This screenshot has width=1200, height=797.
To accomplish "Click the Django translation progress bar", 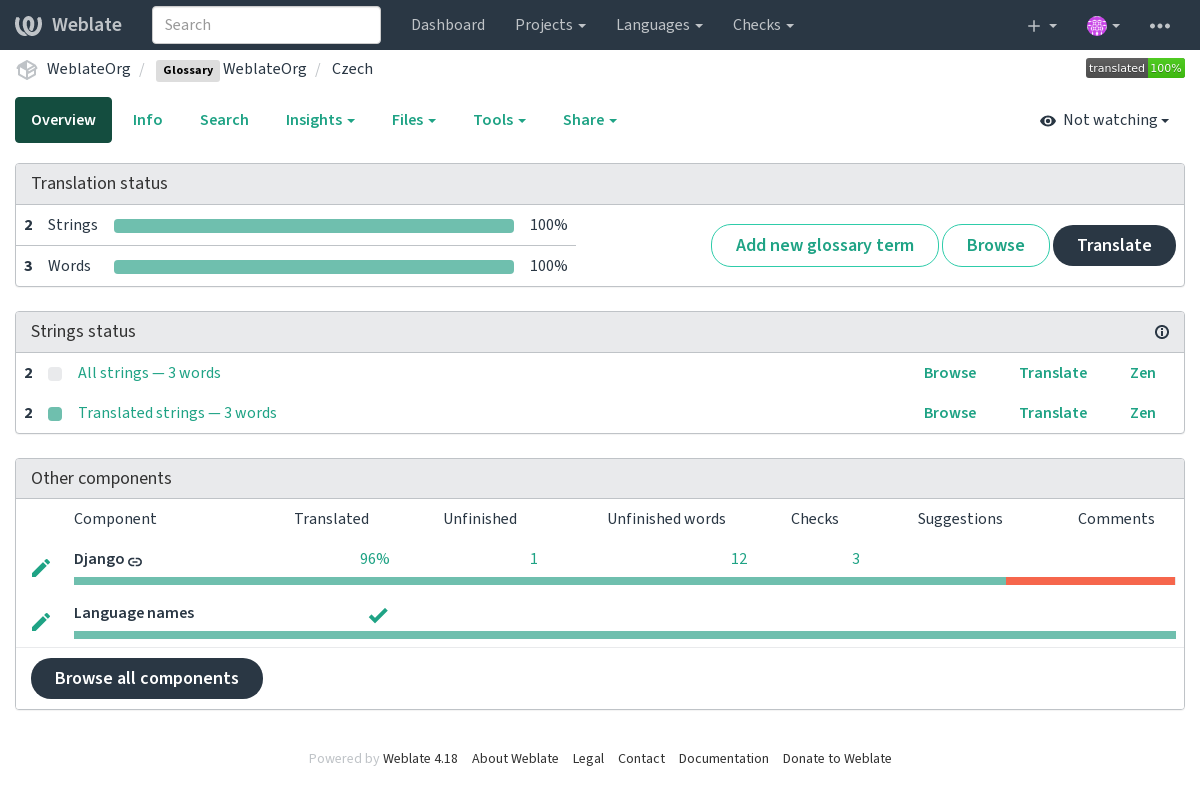I will 624,581.
